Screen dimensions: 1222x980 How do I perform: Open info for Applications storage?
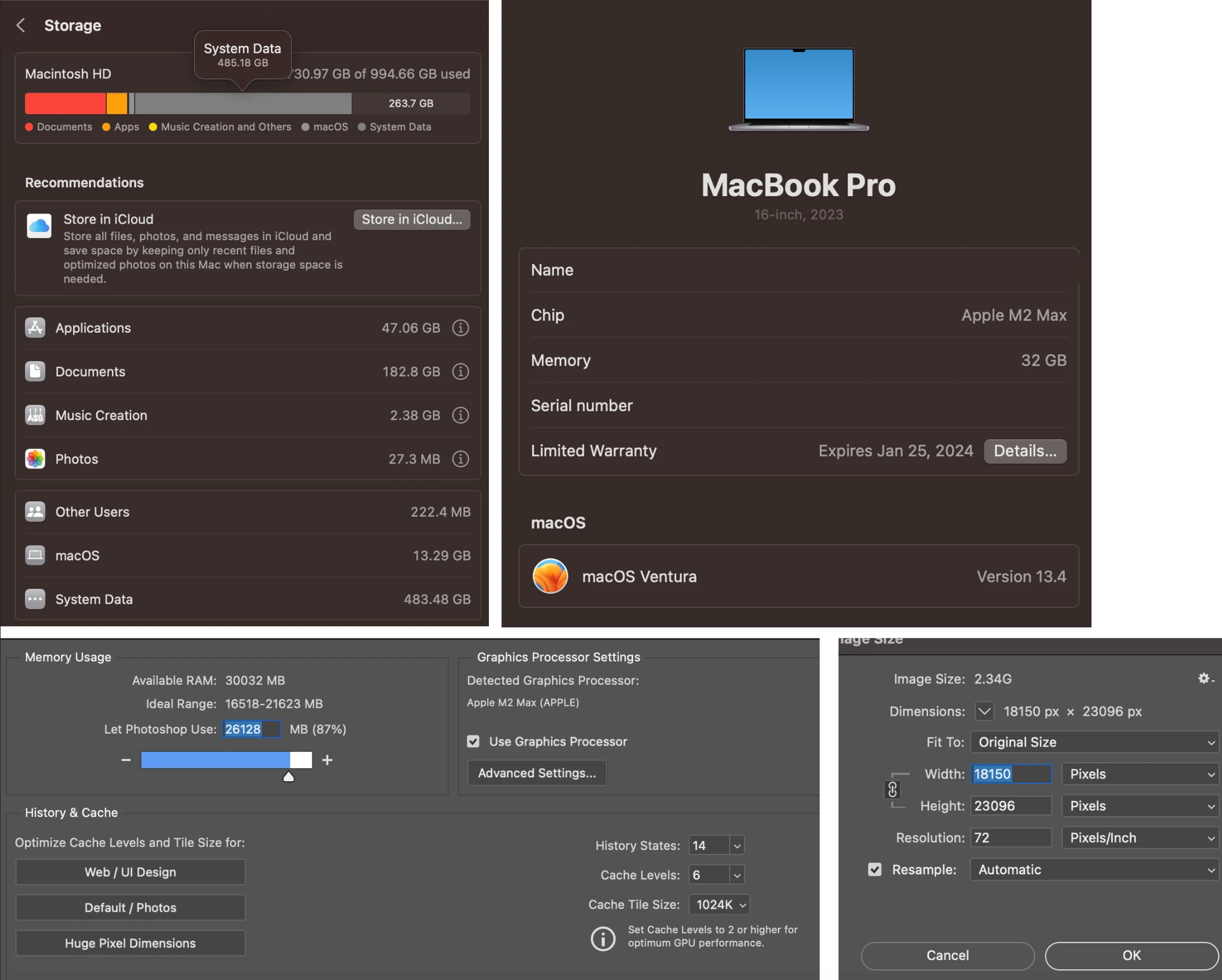coord(460,328)
